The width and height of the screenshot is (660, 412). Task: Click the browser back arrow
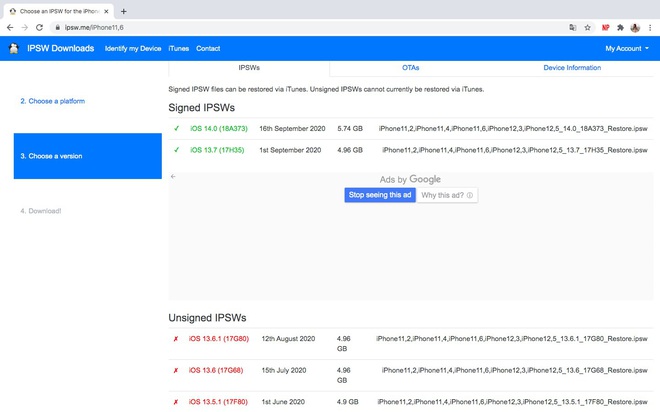[x=10, y=27]
